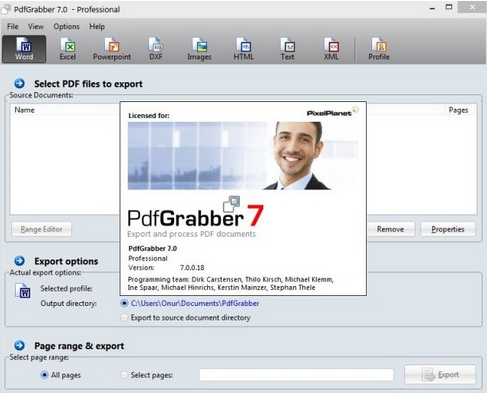Viewport: 487px width, 393px height.
Task: Click the PdfGrabber icon in title bar
Action: [6, 9]
